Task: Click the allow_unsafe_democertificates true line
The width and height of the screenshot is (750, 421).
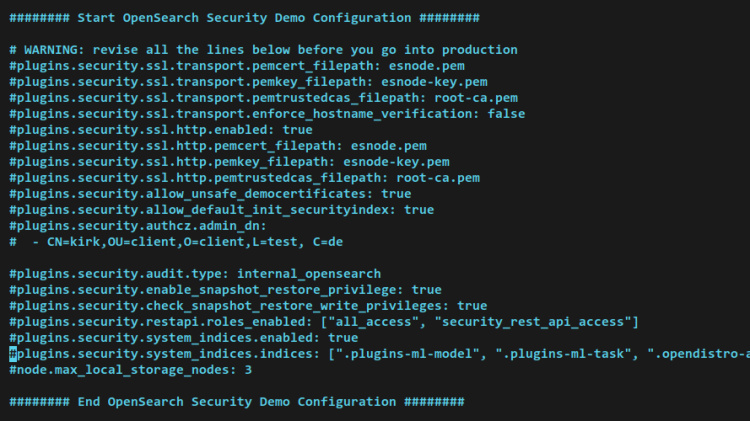Action: tap(210, 194)
